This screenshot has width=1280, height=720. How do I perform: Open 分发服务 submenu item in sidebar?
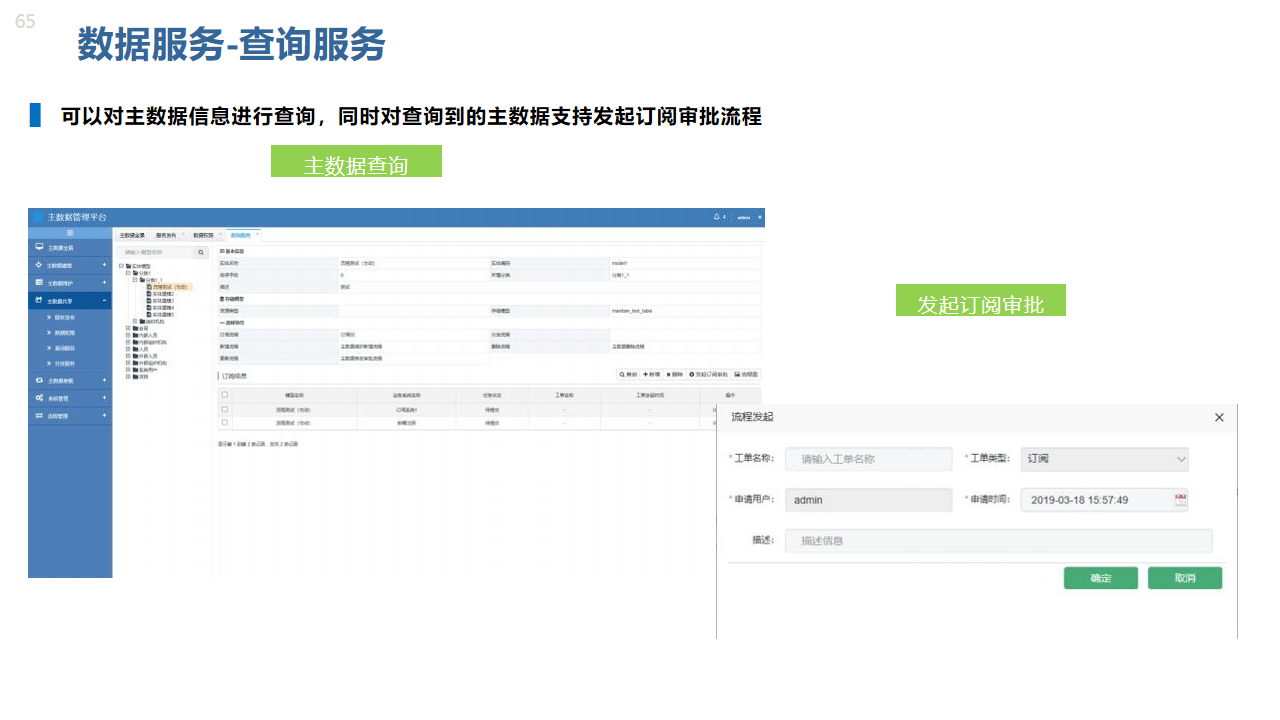(x=65, y=364)
